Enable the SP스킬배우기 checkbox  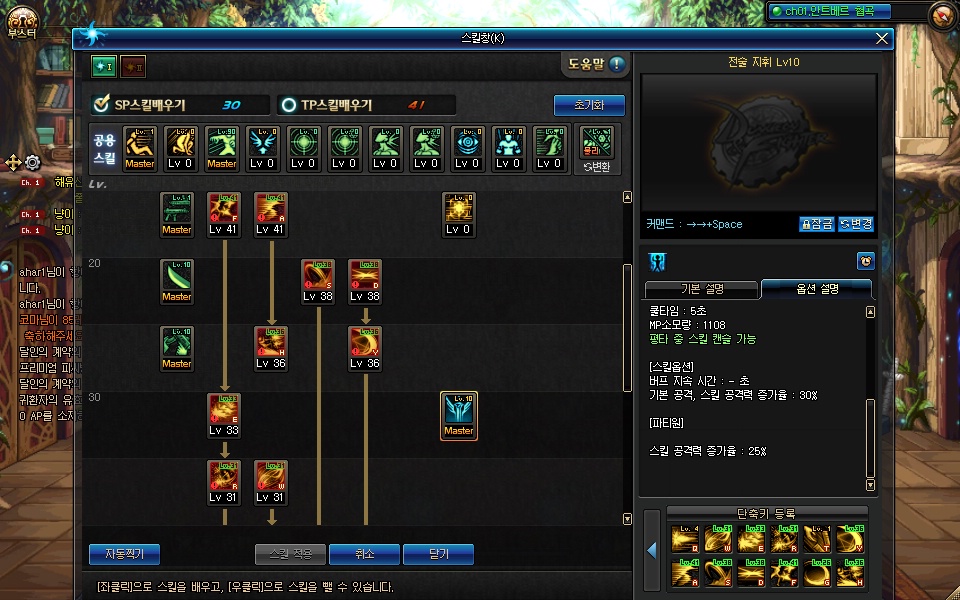(x=101, y=105)
